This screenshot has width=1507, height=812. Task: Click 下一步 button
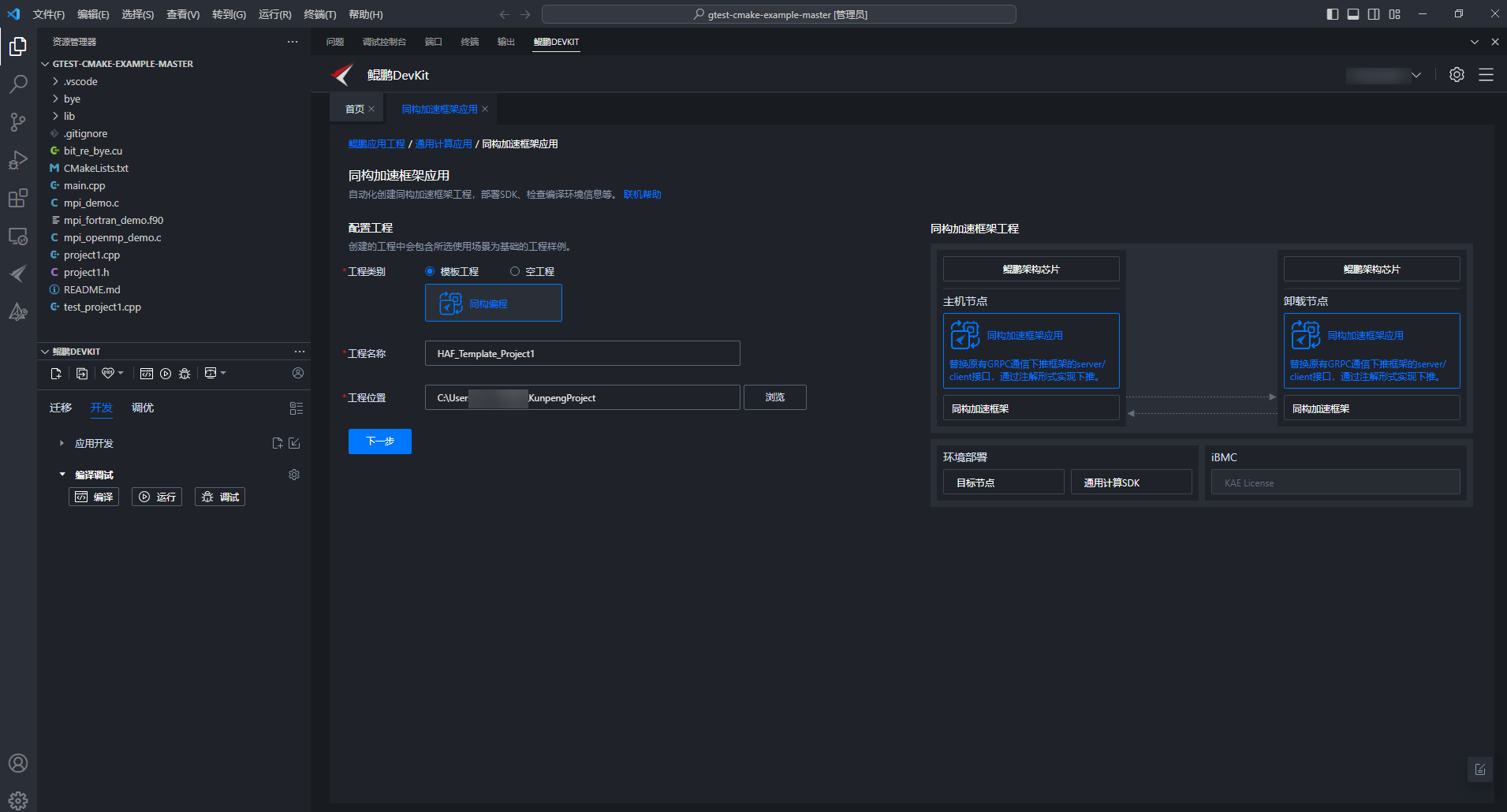point(380,441)
